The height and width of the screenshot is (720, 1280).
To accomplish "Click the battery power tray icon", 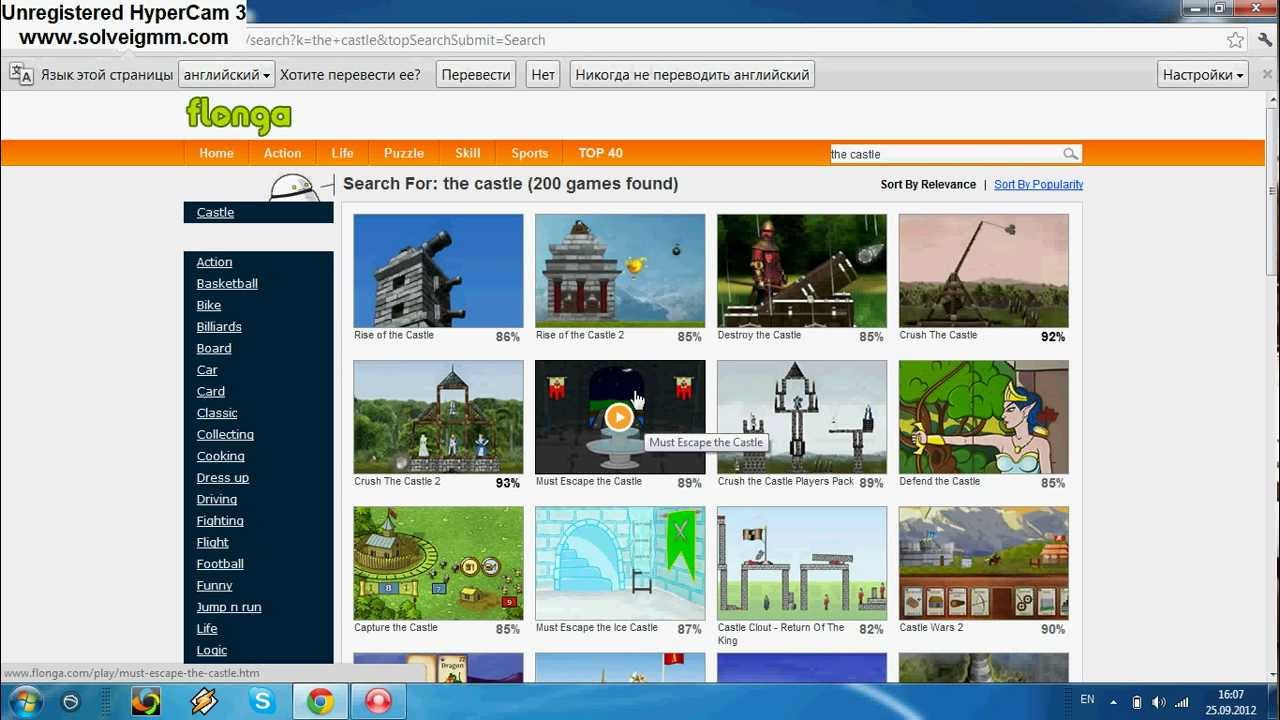I will 1137,702.
